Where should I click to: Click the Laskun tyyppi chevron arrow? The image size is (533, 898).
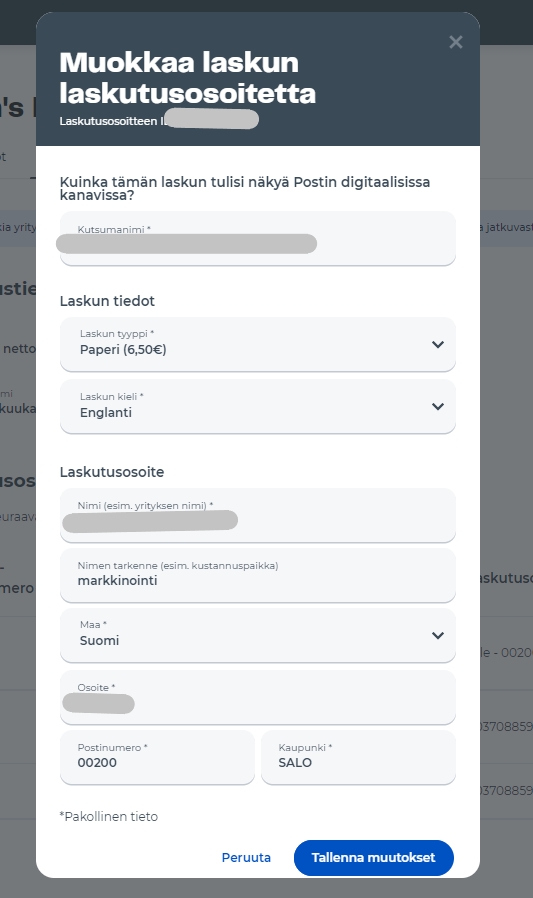tap(438, 344)
